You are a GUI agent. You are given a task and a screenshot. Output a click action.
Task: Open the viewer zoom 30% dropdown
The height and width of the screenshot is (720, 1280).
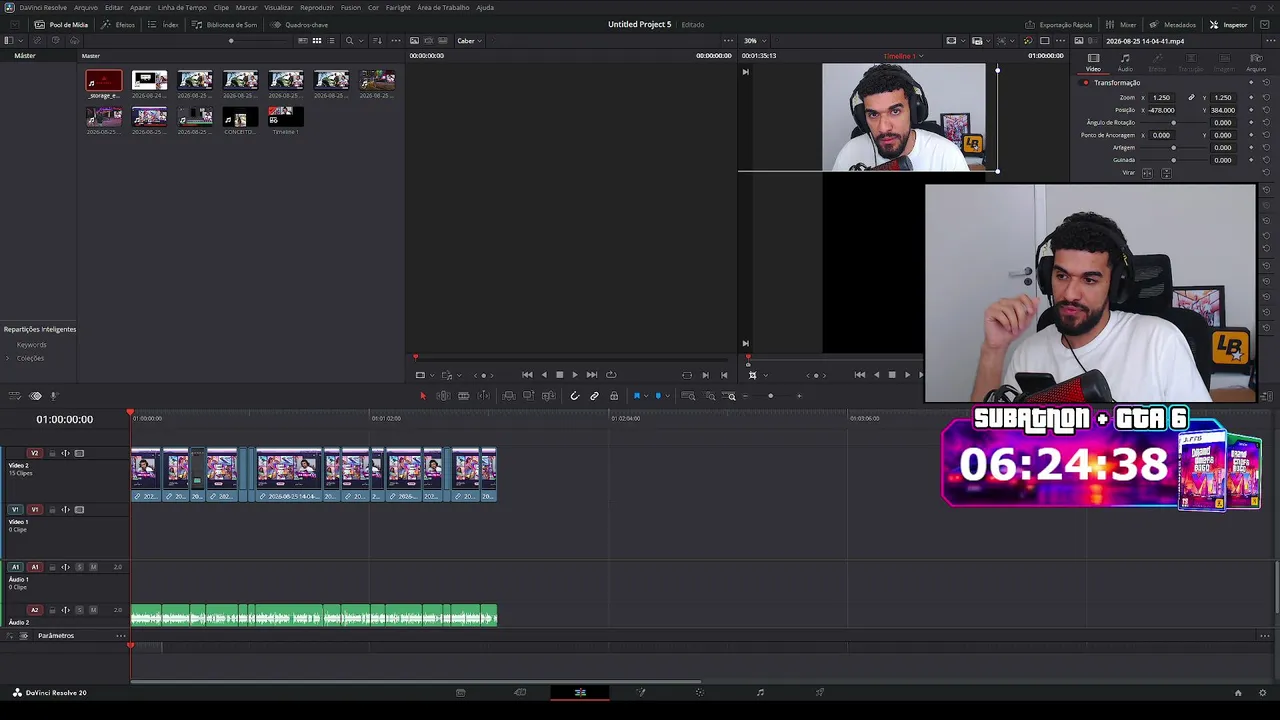coord(756,41)
